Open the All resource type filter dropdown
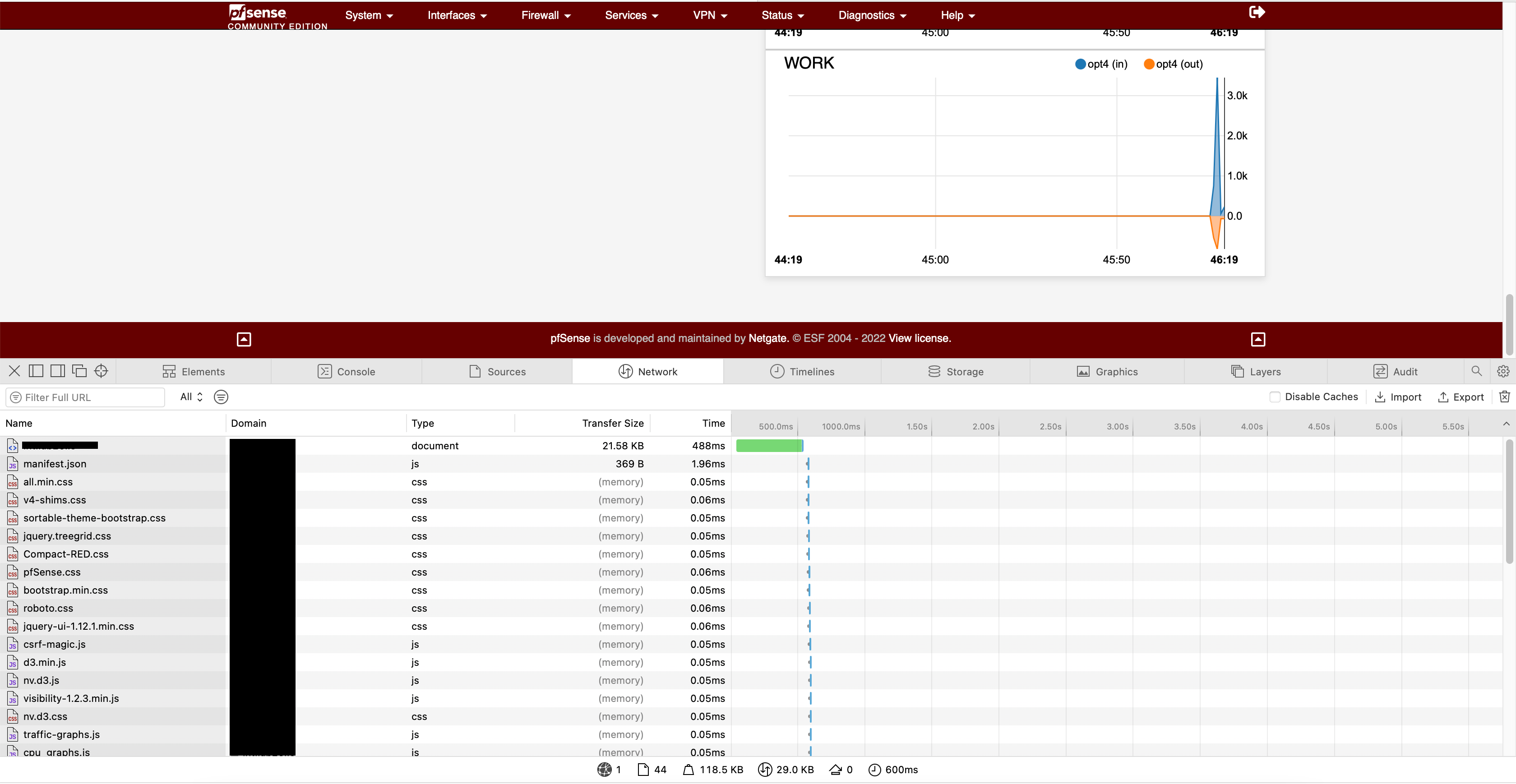Image resolution: width=1516 pixels, height=784 pixels. pos(191,397)
